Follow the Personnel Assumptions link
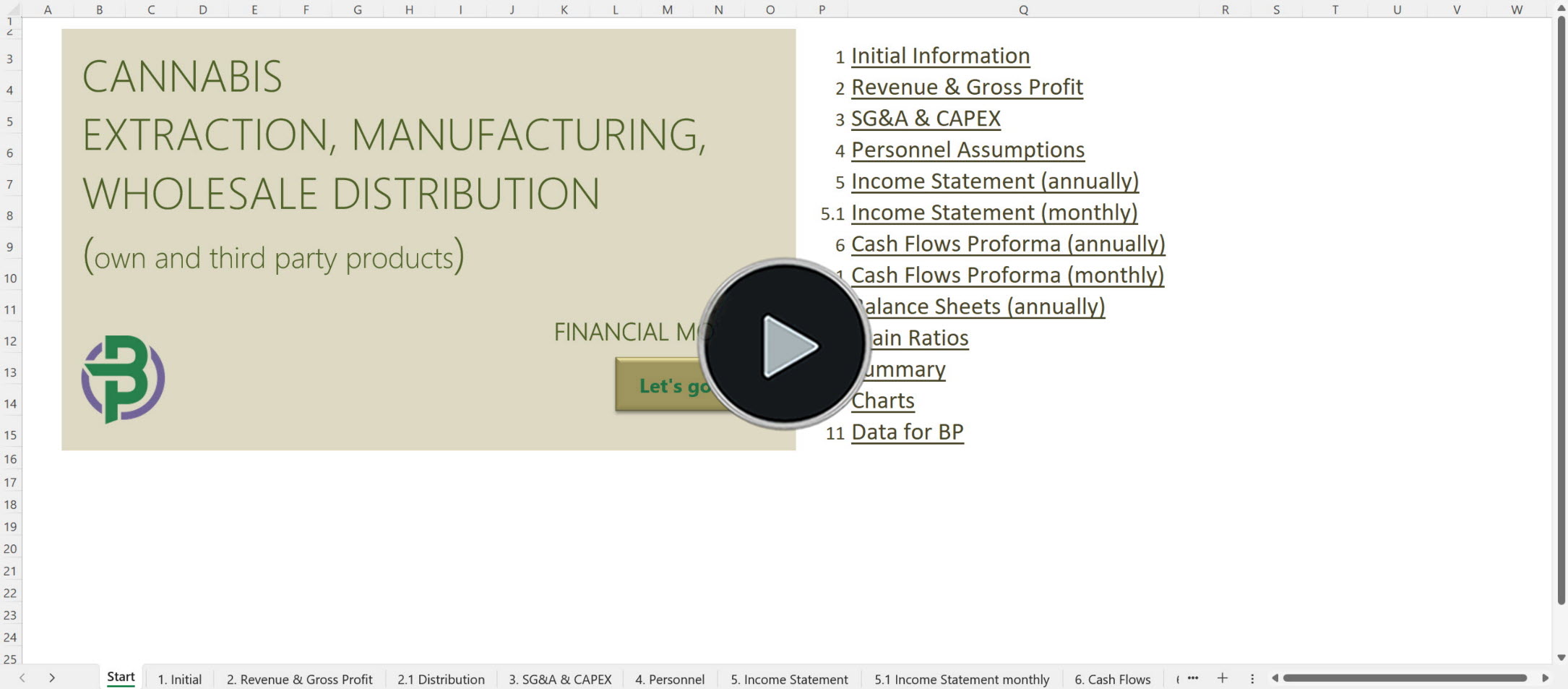This screenshot has width=1568, height=689. pos(968,150)
